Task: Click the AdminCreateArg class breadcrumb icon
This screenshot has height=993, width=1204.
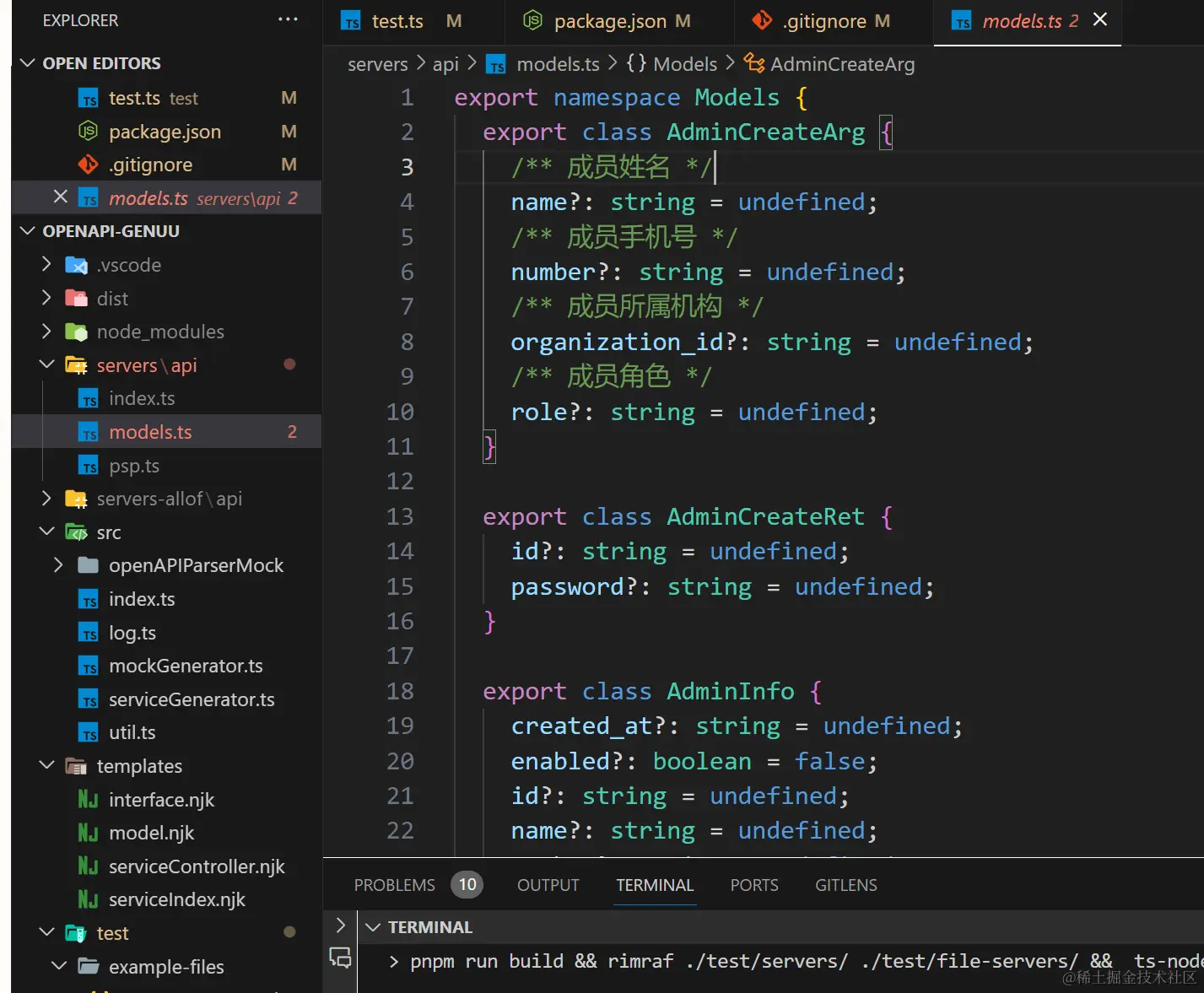Action: 753,63
